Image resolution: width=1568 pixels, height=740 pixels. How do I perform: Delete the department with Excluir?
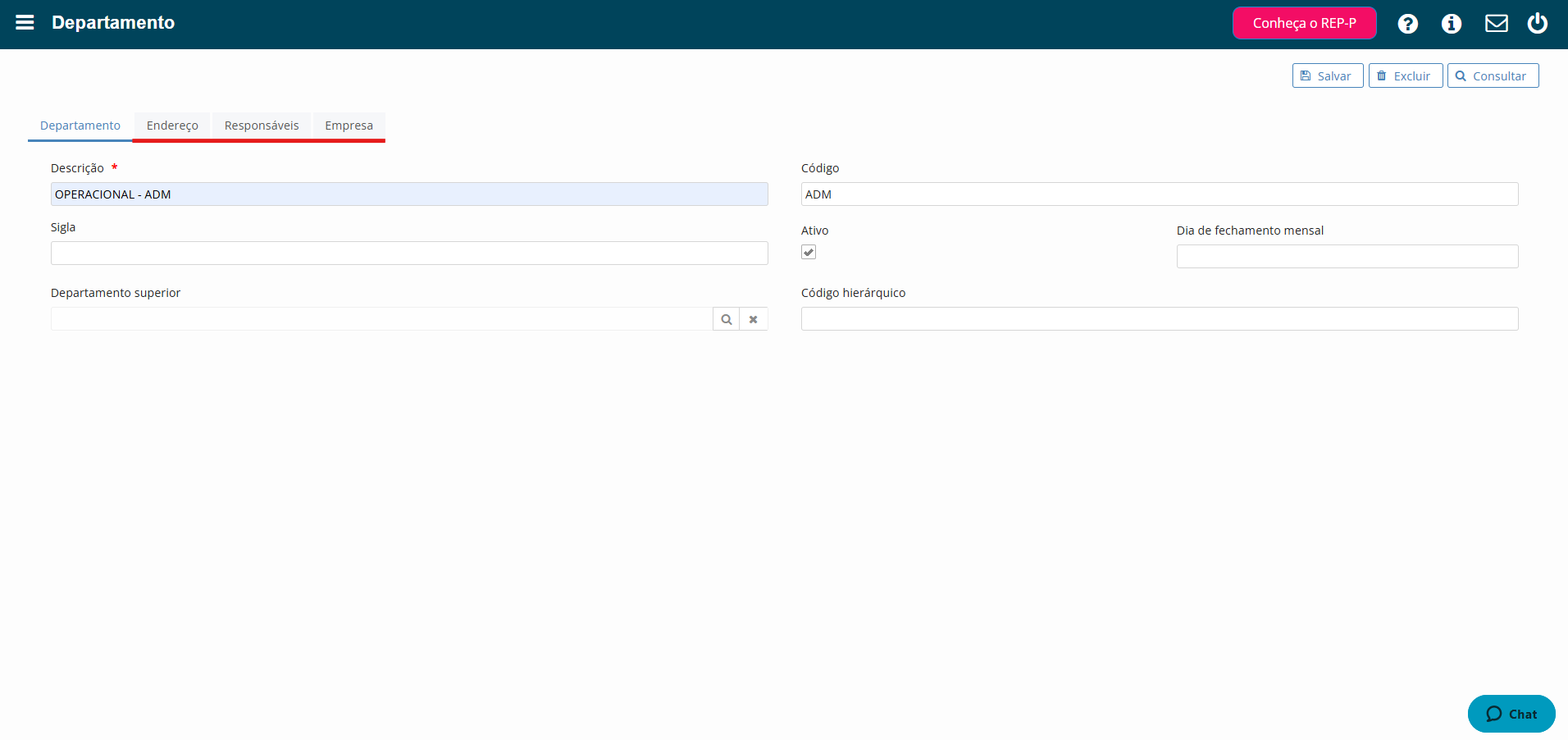point(1406,75)
